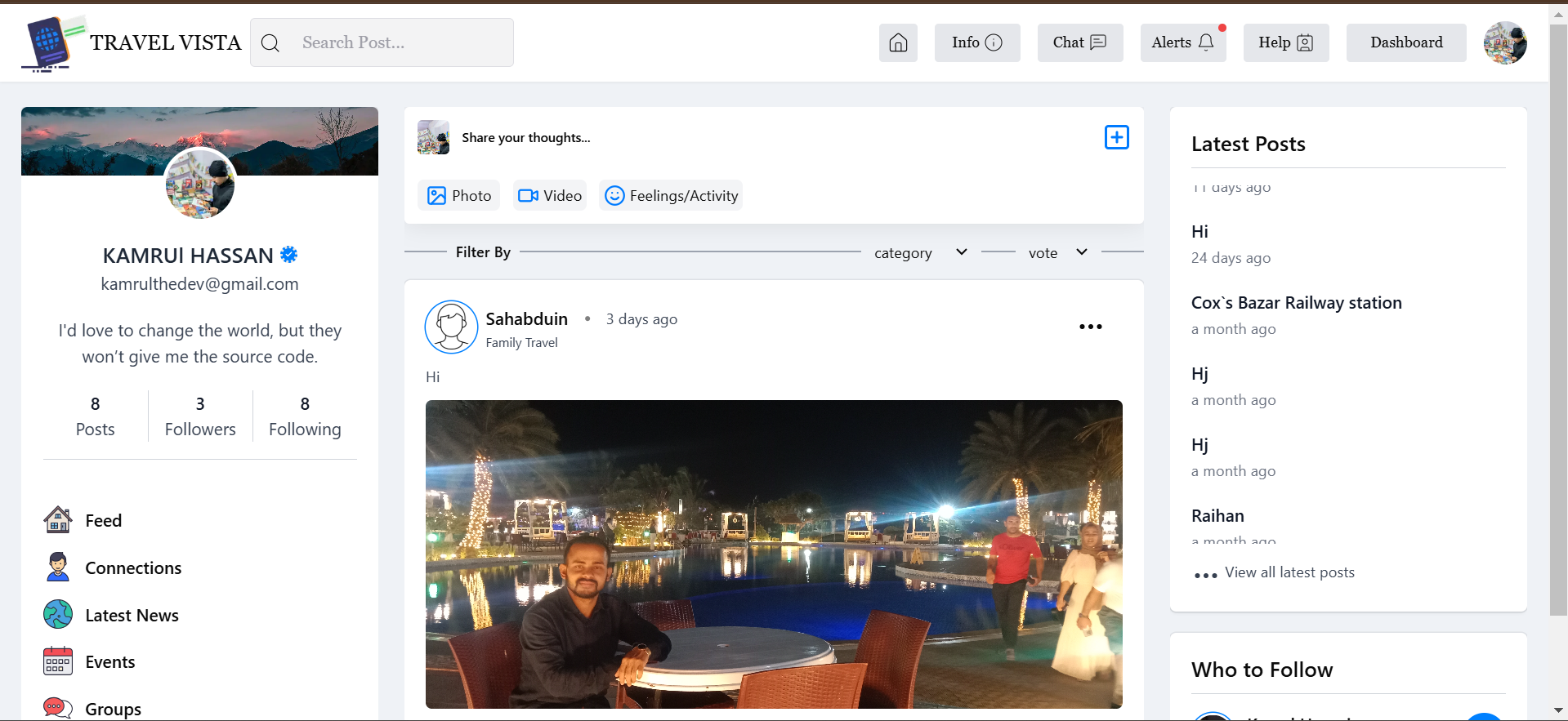Go to home via house icon
1568x721 pixels.
[898, 42]
